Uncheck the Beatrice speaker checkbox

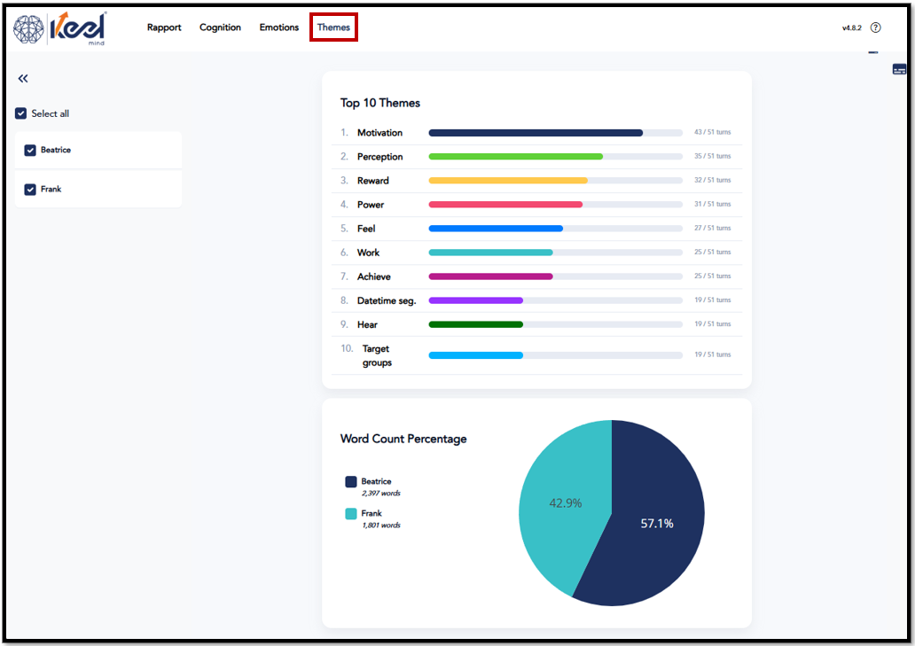click(x=30, y=151)
